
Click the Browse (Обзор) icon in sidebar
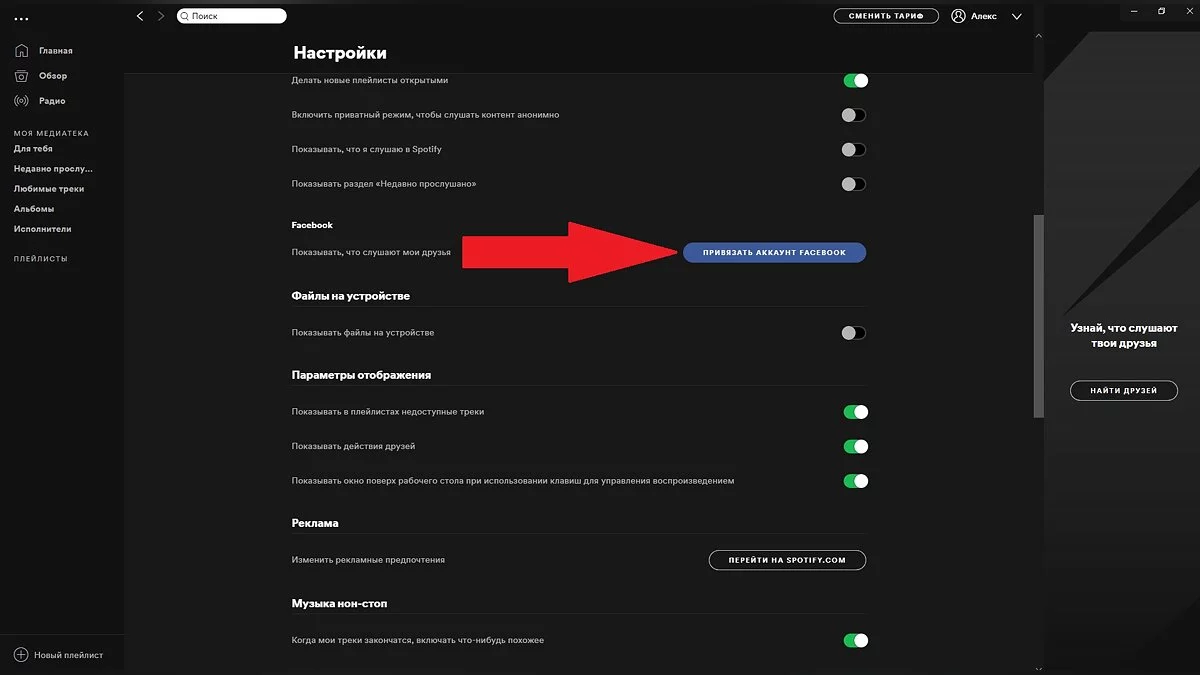[x=21, y=76]
